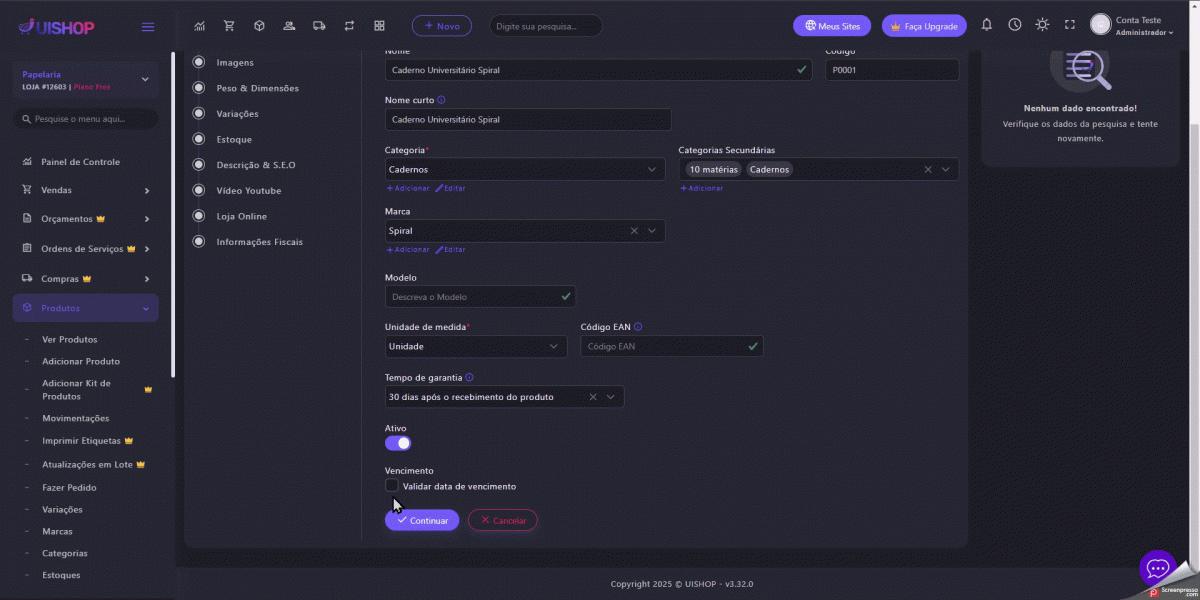The image size is (1200, 600).
Task: Open the history clock icon
Action: tap(1014, 25)
